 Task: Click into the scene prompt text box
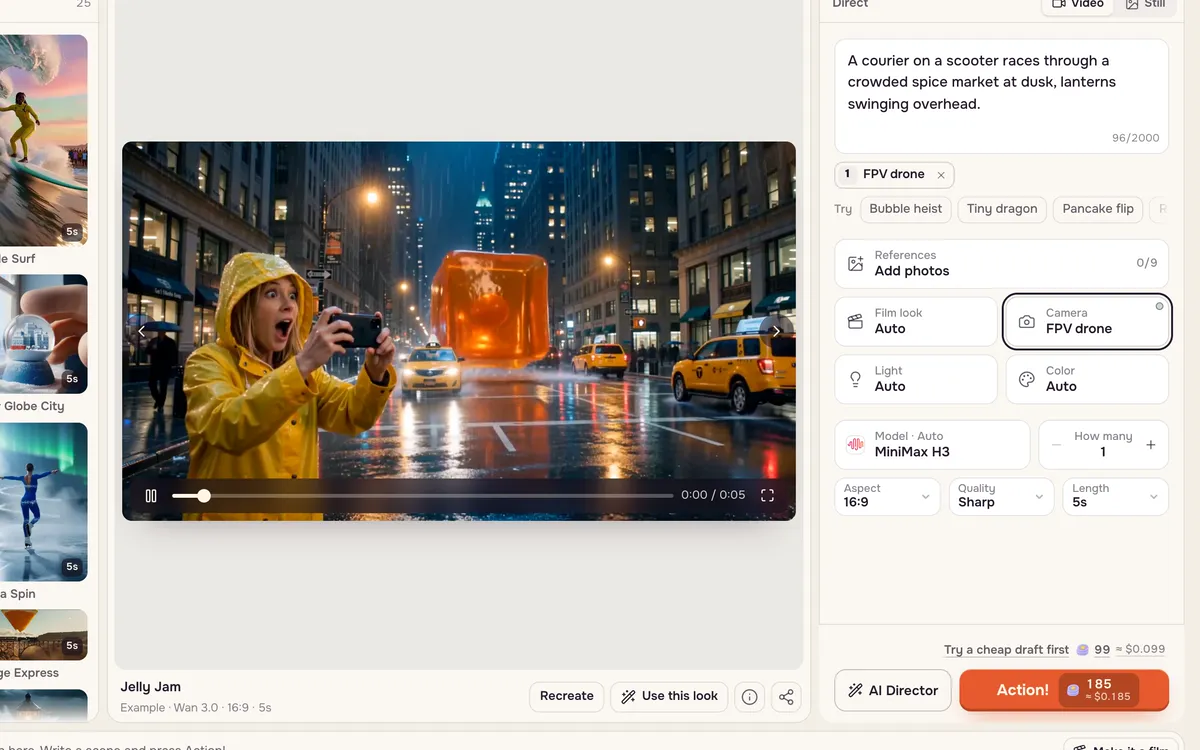(1002, 96)
